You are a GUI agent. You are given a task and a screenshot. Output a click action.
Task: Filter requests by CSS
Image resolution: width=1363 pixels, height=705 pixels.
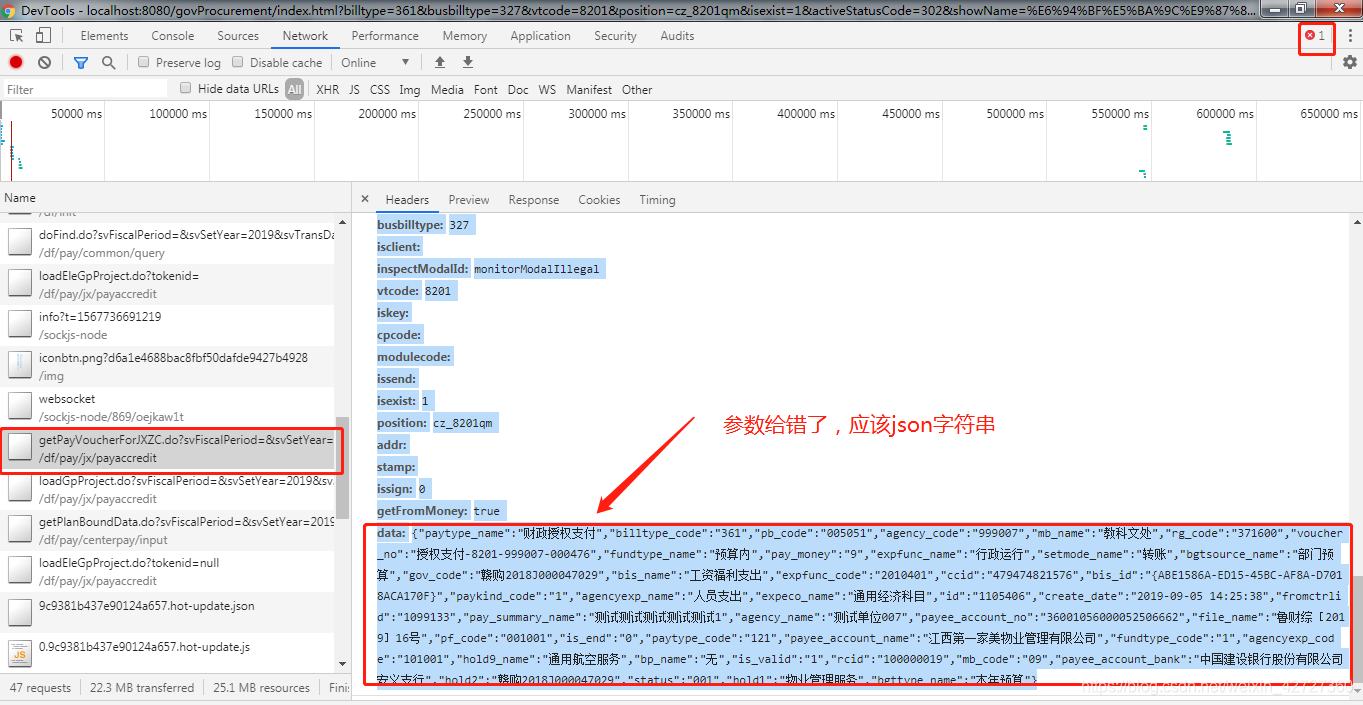pyautogui.click(x=380, y=89)
